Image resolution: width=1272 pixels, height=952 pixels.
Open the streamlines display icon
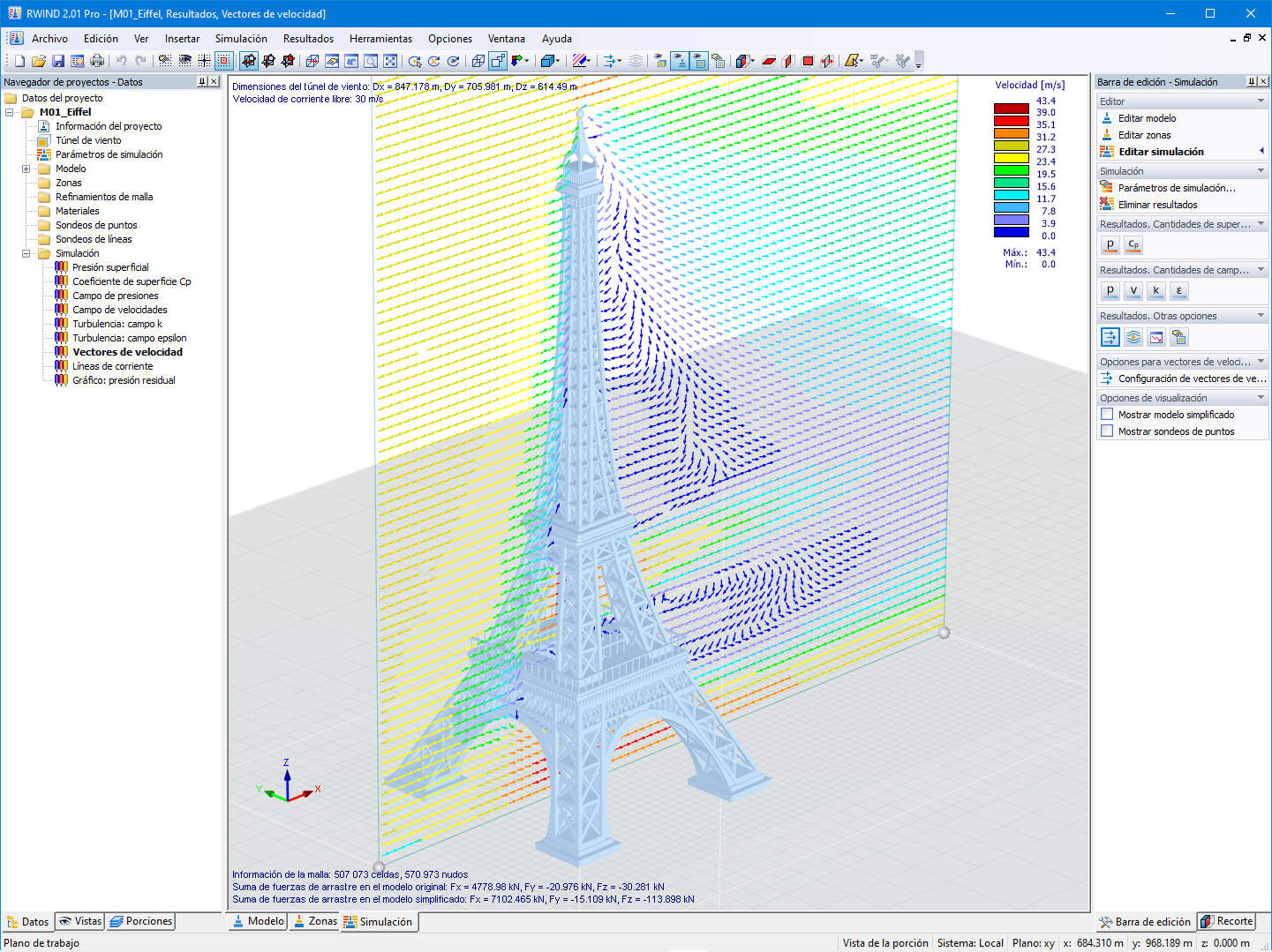[x=1133, y=336]
